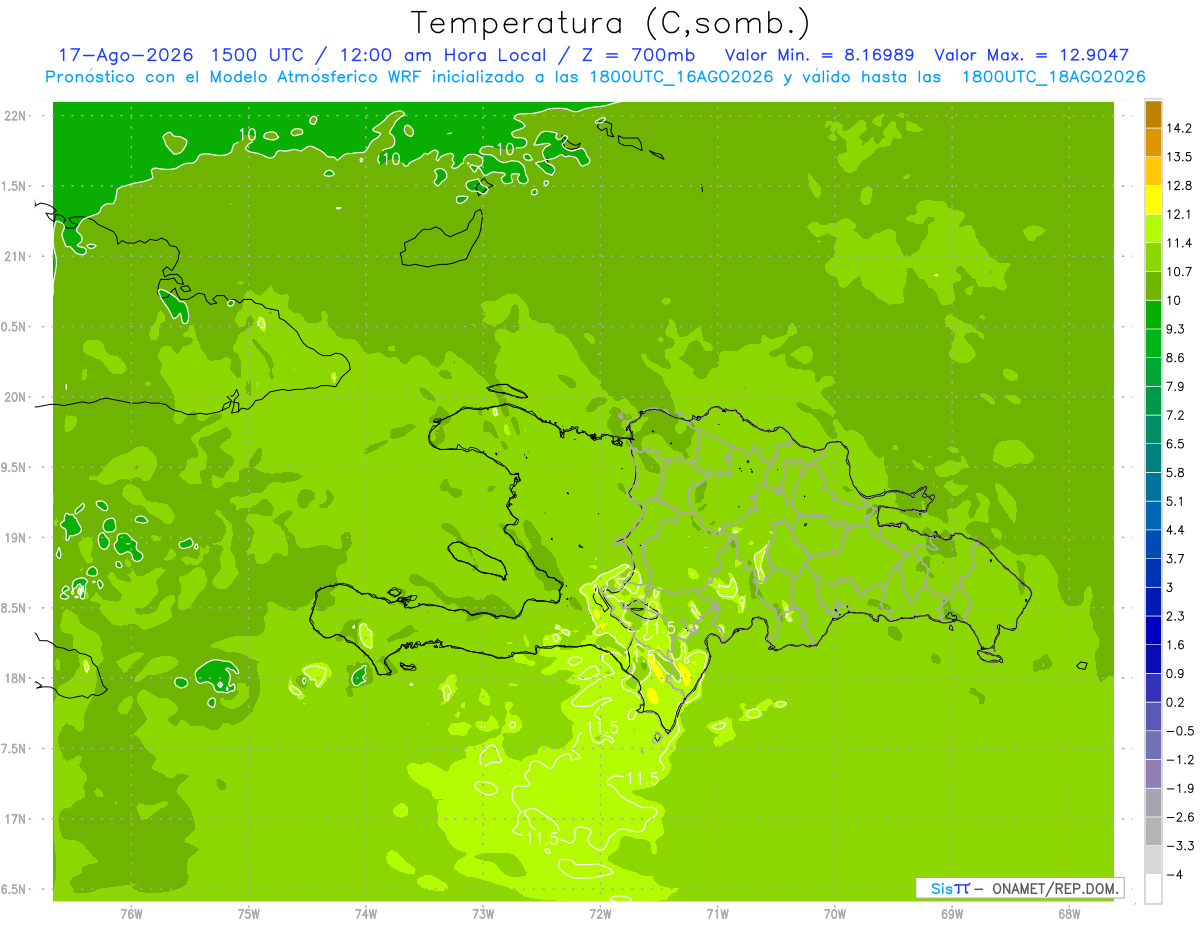Viewport: 1200px width, 927px height.
Task: Click the "3.7" legend value
Action: point(1176,558)
